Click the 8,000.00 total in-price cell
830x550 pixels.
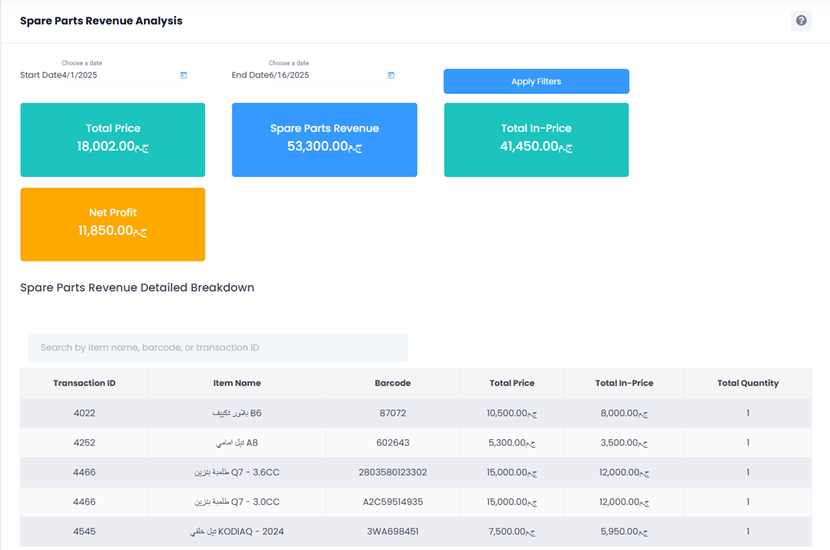pos(624,413)
